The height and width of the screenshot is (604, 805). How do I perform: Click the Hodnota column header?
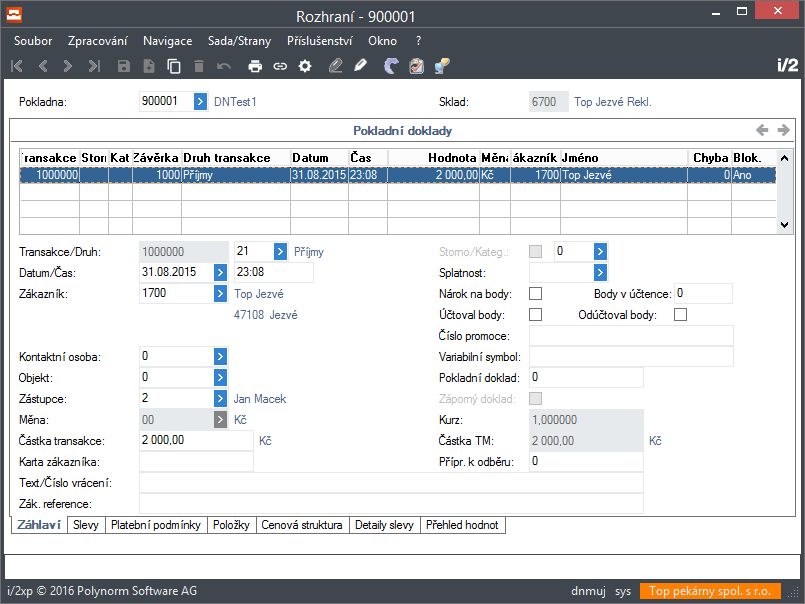(x=433, y=158)
